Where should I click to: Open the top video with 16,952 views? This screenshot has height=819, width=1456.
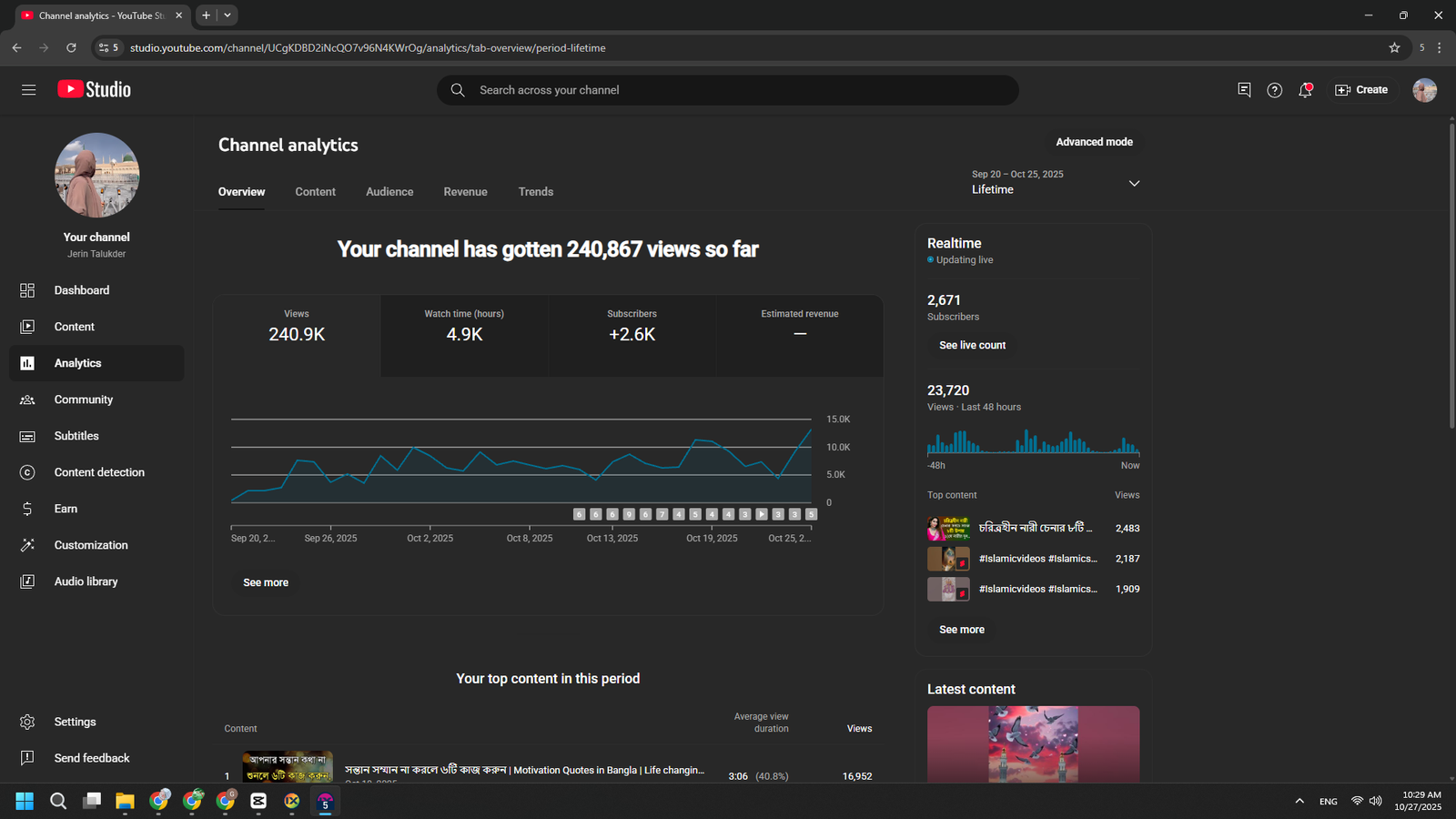point(548,769)
